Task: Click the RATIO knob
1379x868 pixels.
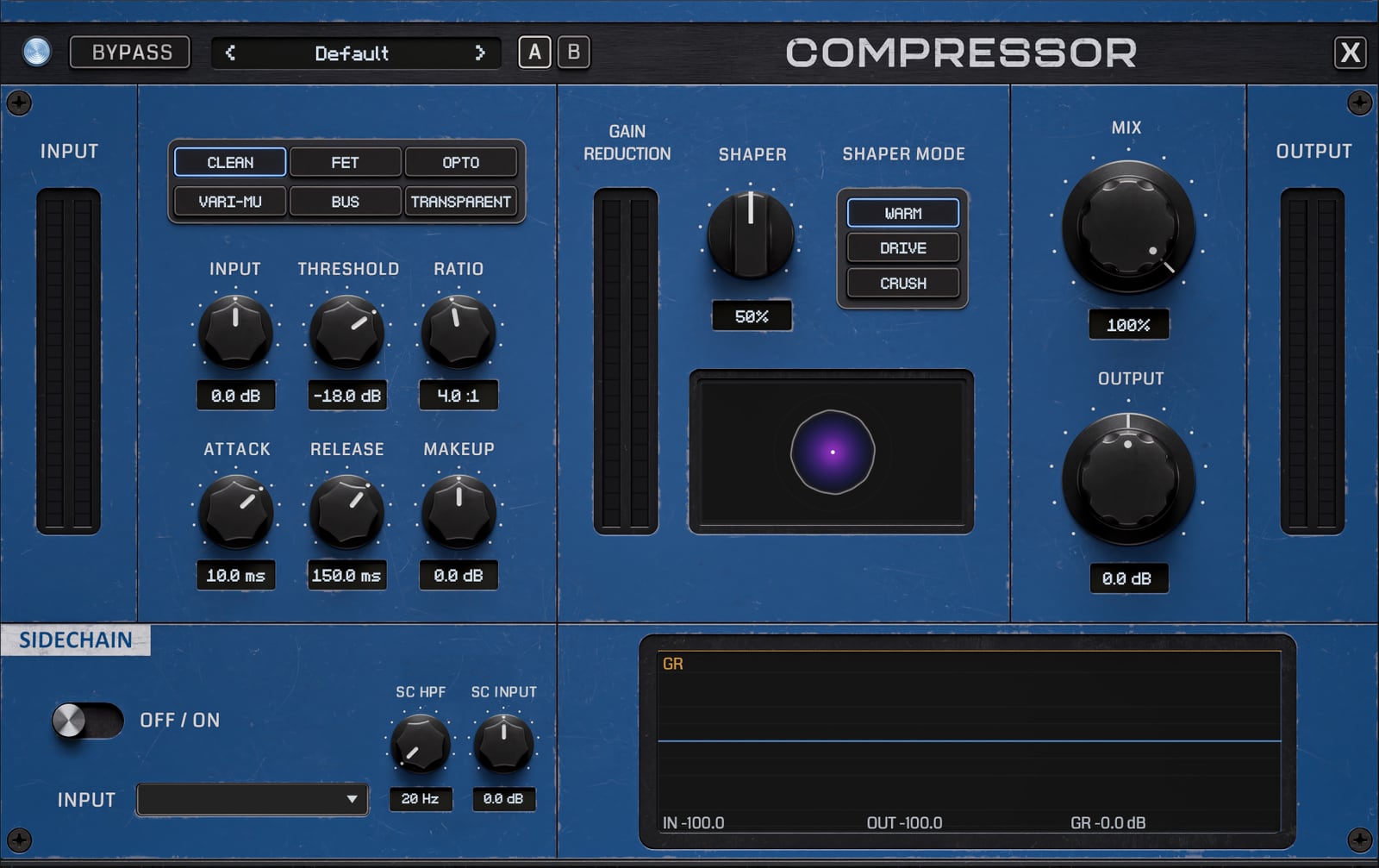Action: pyautogui.click(x=459, y=332)
